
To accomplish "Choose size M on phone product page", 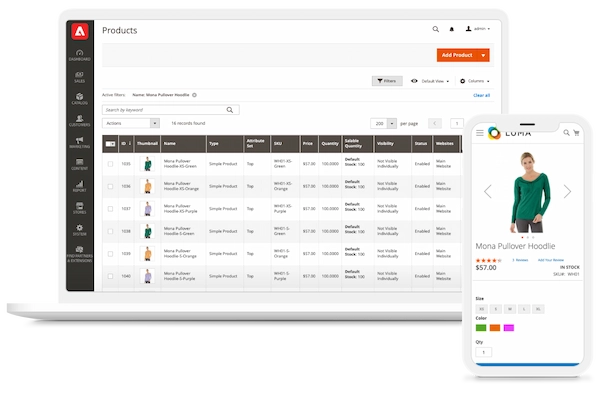I will [x=510, y=309].
